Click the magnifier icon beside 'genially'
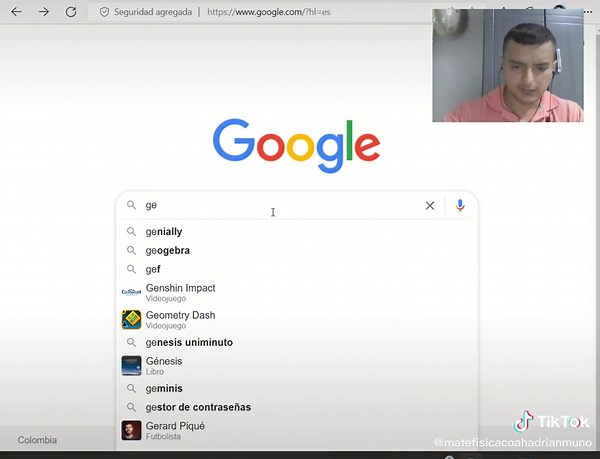This screenshot has height=459, width=600. click(131, 231)
